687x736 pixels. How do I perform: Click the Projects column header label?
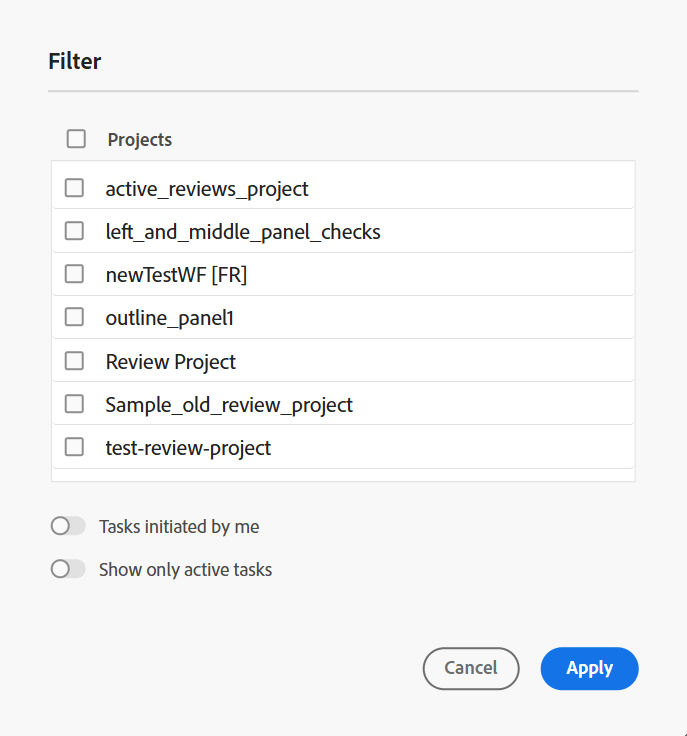click(x=140, y=140)
